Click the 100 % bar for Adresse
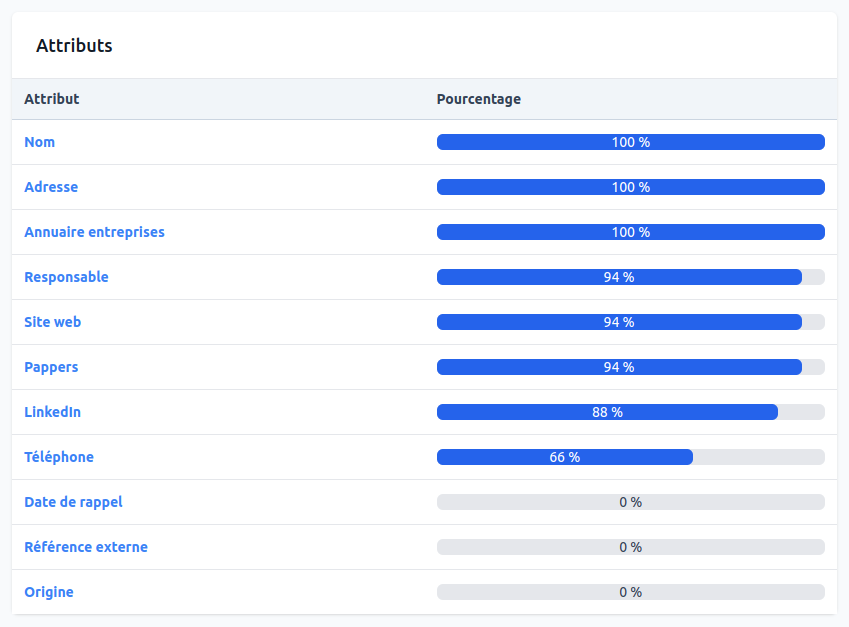Image resolution: width=849 pixels, height=627 pixels. (x=630, y=187)
